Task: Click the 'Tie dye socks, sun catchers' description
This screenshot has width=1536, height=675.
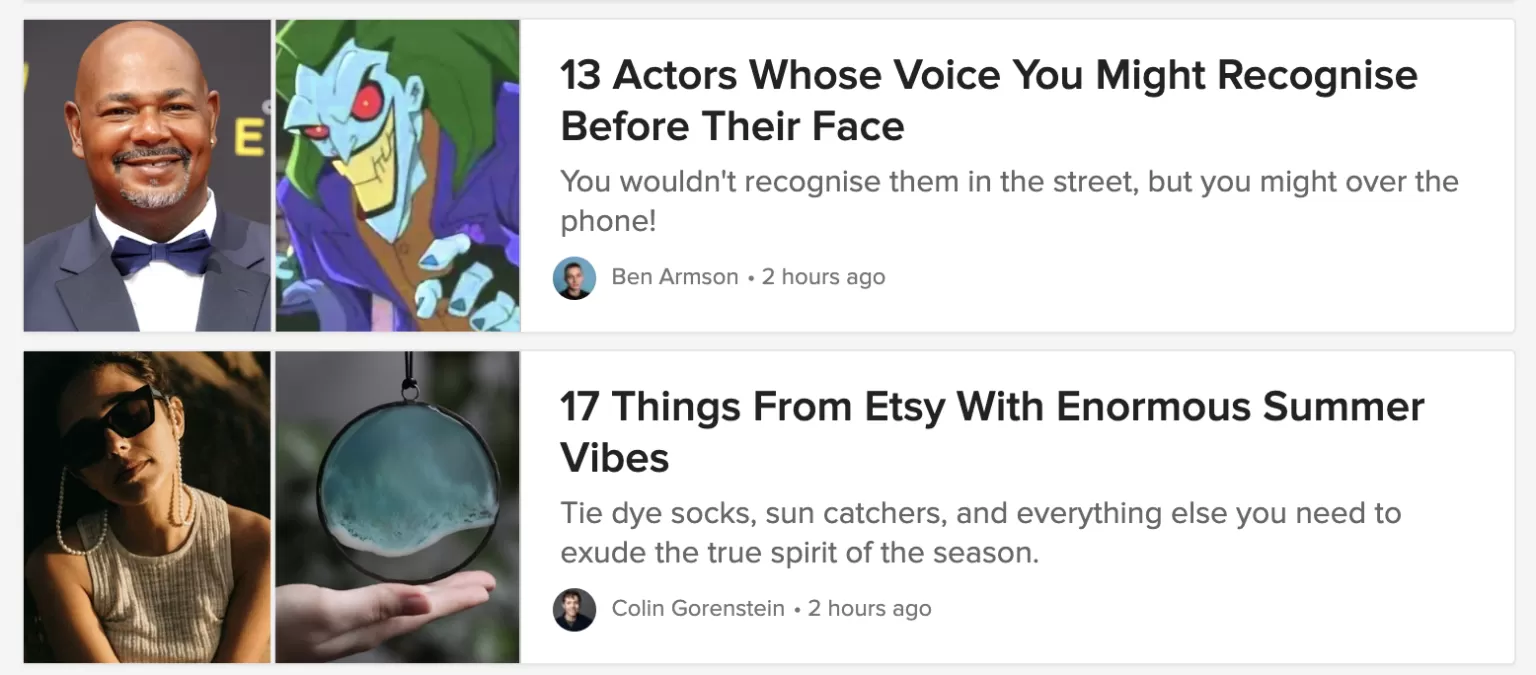Action: pyautogui.click(x=980, y=533)
